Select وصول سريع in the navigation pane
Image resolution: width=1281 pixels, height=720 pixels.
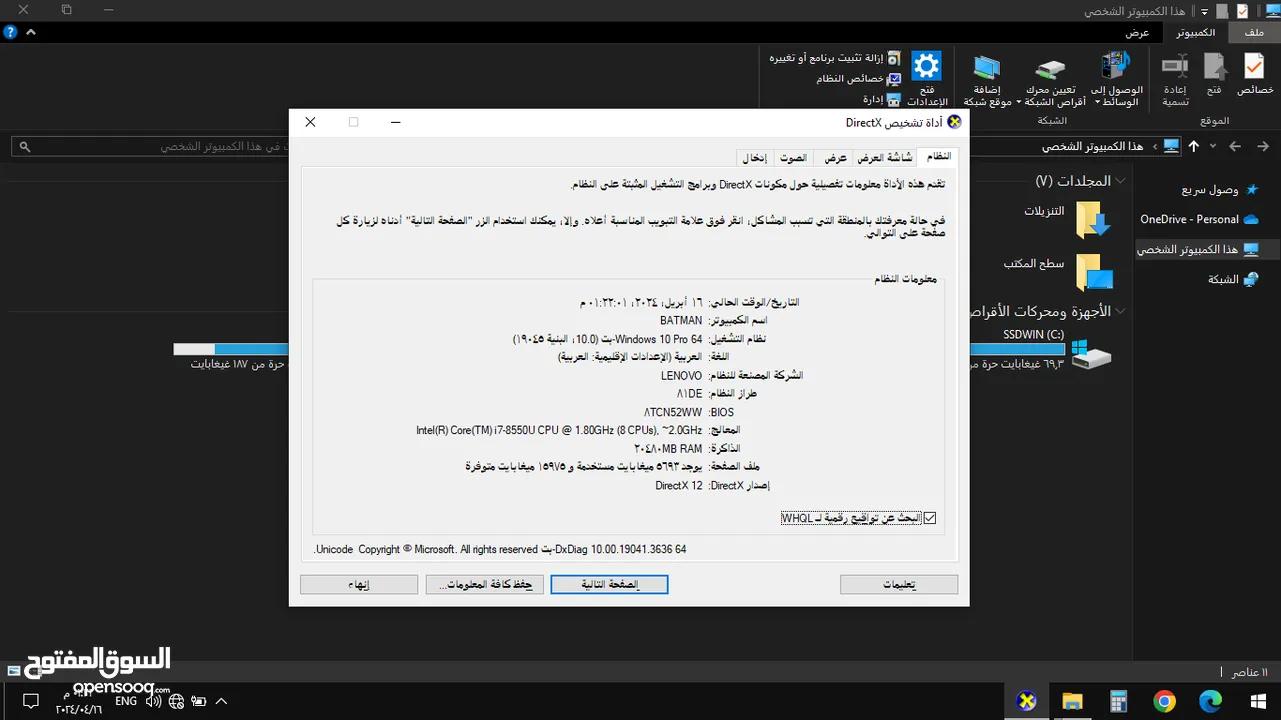pyautogui.click(x=1219, y=189)
